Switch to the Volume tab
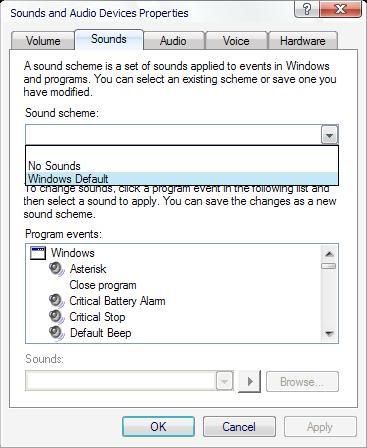Viewport: 367px width, 448px height. [x=43, y=41]
